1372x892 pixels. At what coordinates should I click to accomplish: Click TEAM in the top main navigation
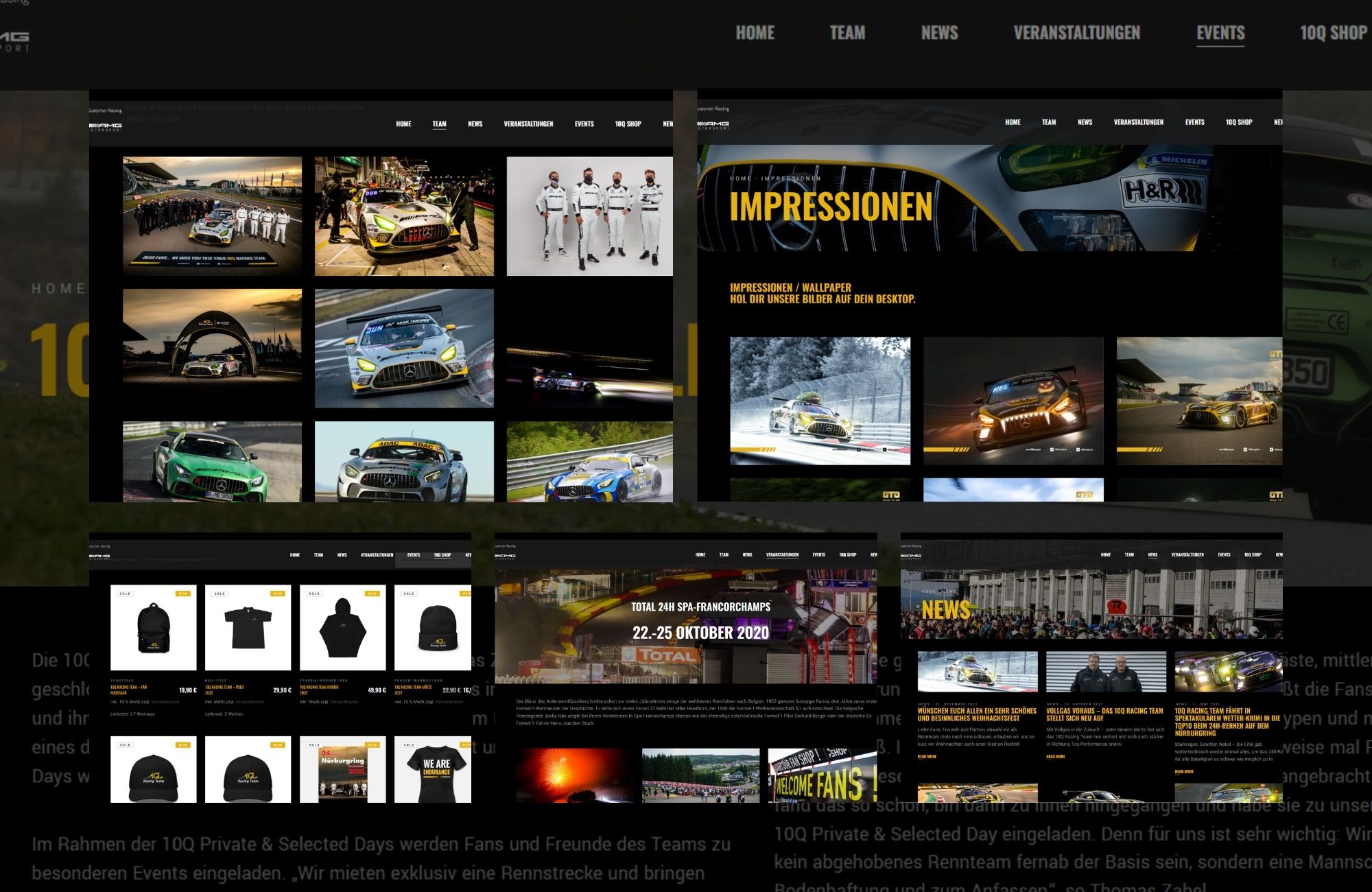[847, 33]
